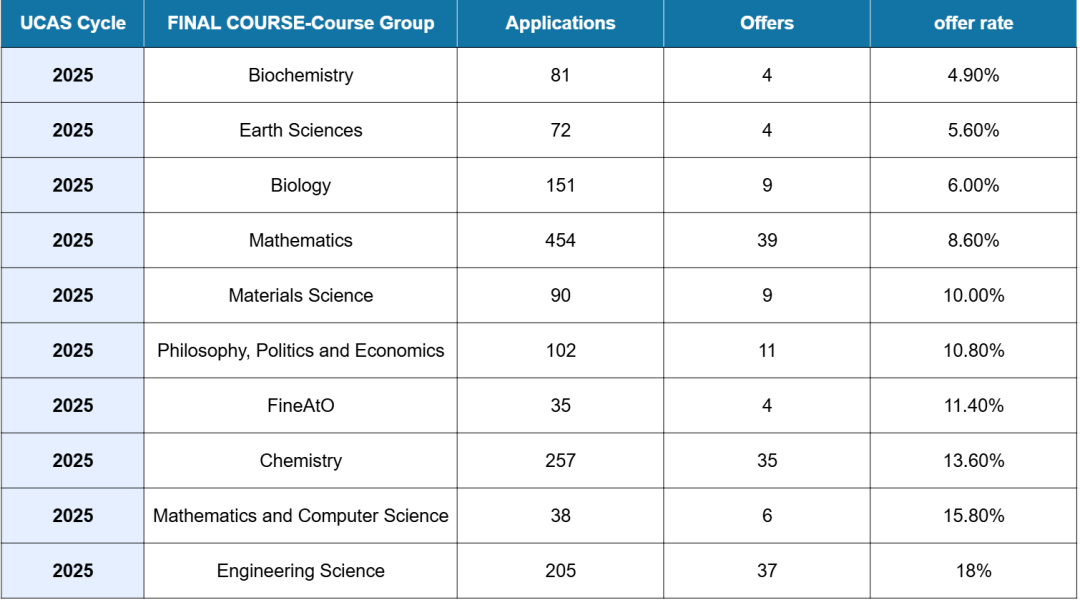Select the Materials Science cell

301,295
